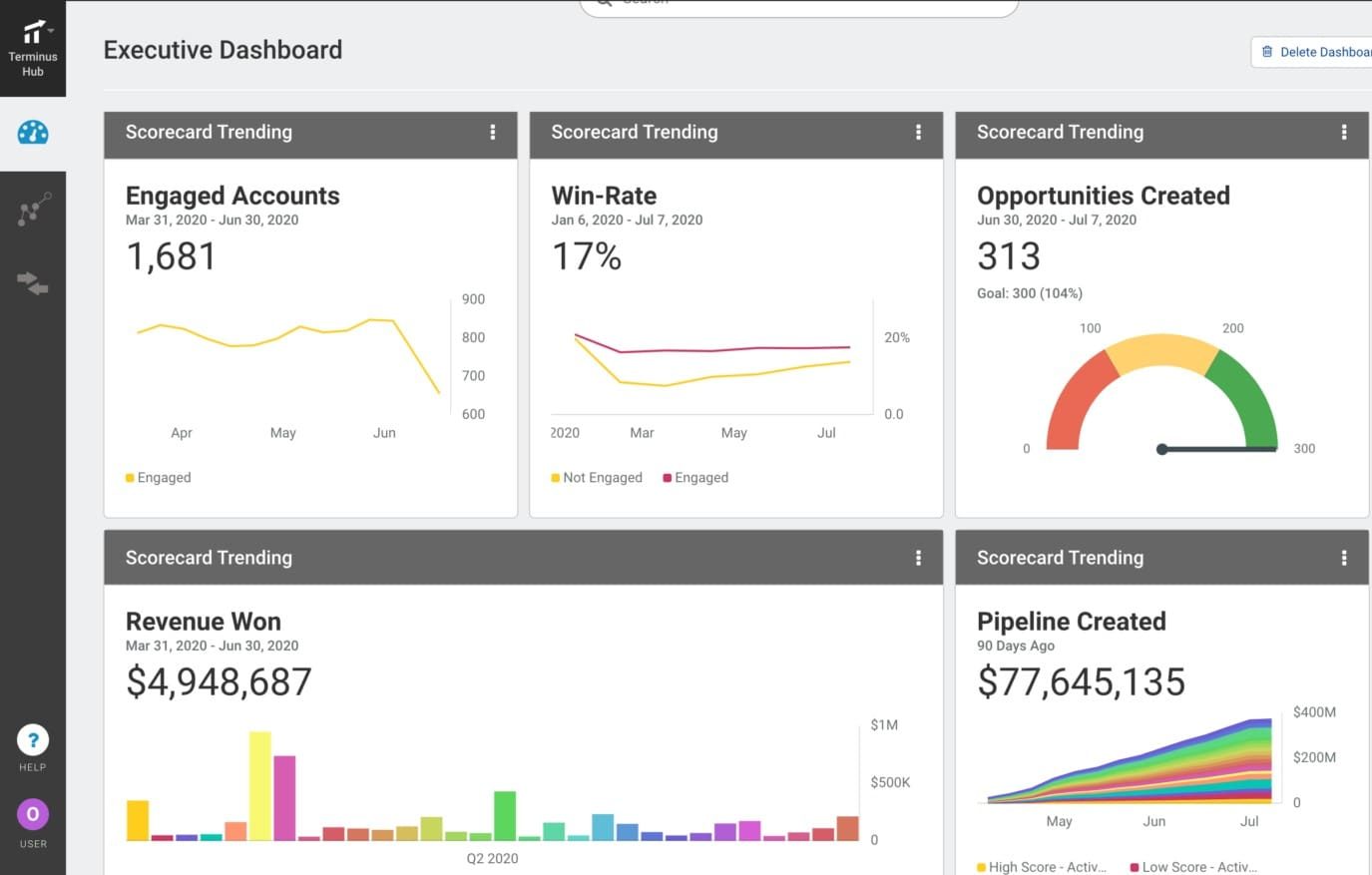This screenshot has width=1372, height=875.
Task: Select the dashboards gauge icon in the sidebar
Action: coord(33,131)
